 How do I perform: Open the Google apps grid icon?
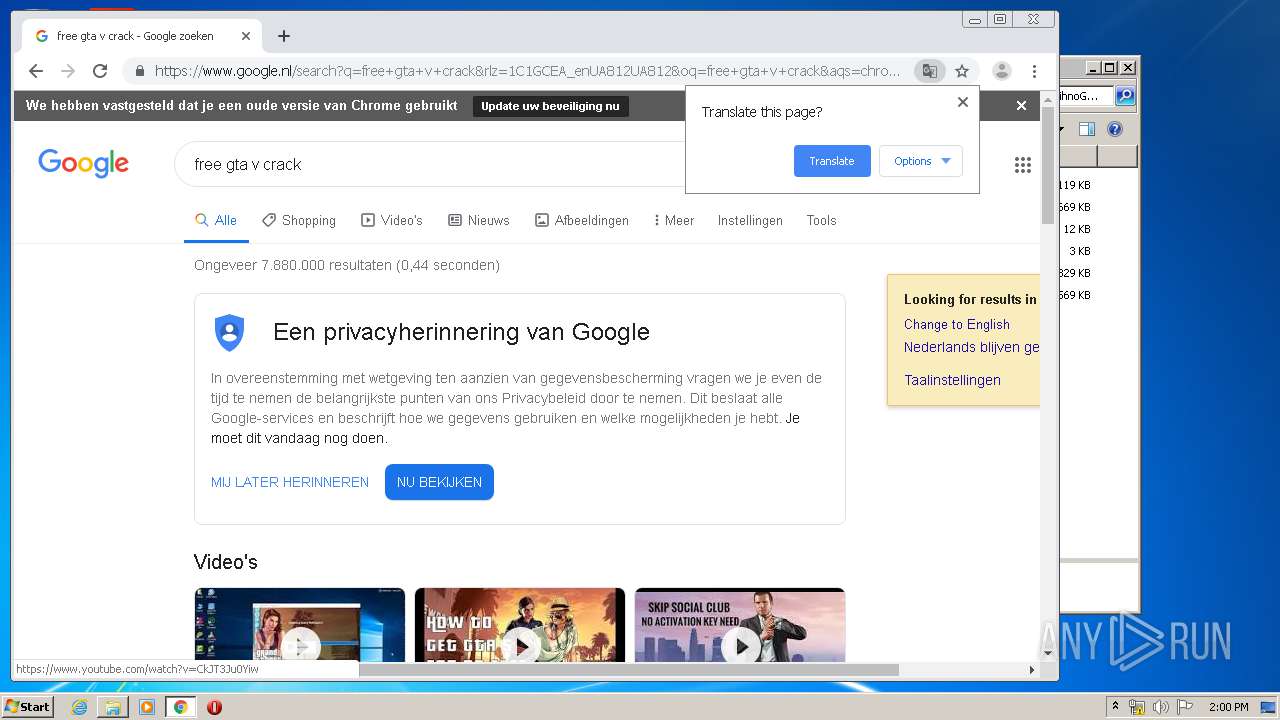pos(1022,165)
